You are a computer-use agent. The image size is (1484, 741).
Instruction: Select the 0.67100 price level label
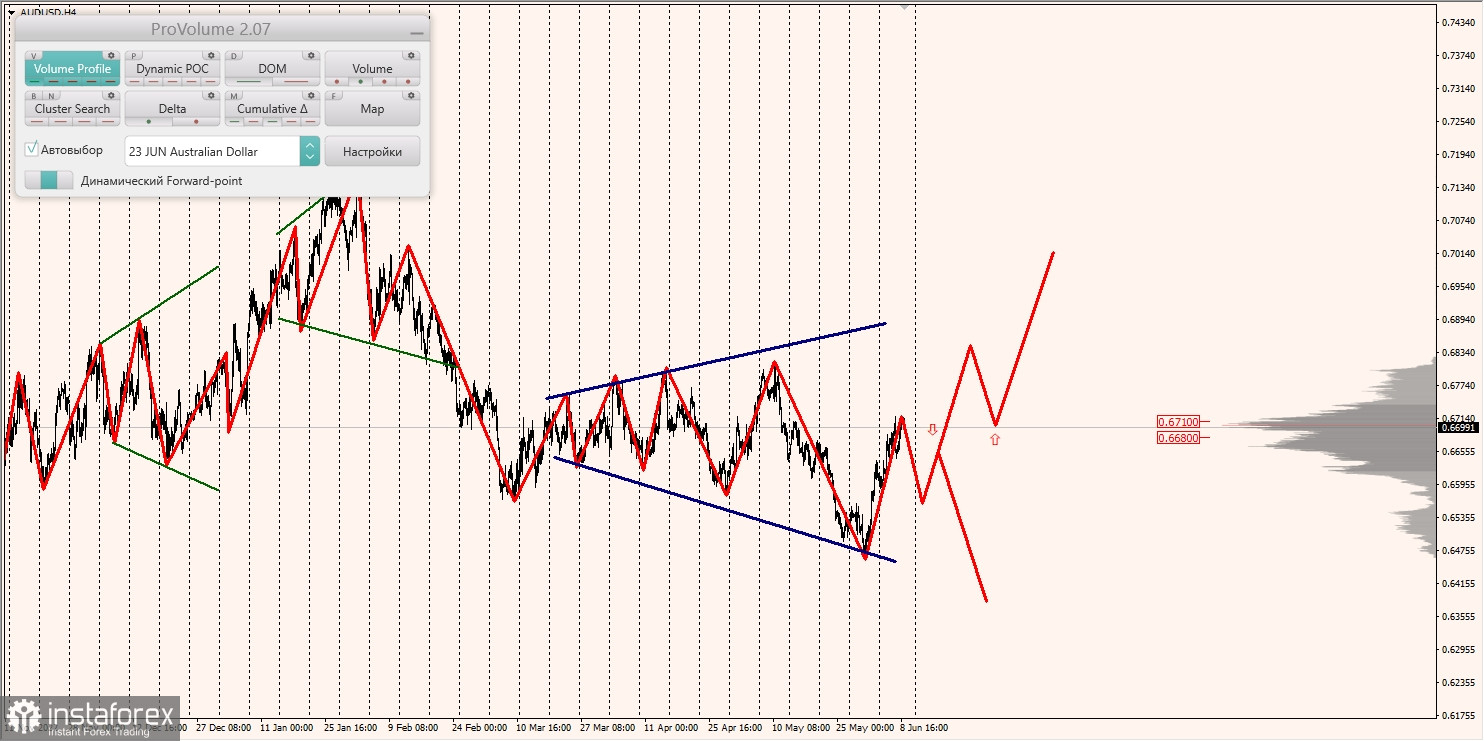point(1179,422)
